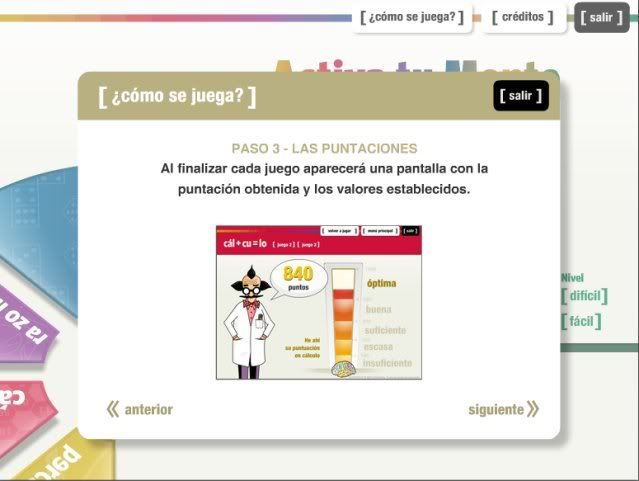Advance to next step with 'siguiente'
The image size is (639, 481).
coord(503,409)
